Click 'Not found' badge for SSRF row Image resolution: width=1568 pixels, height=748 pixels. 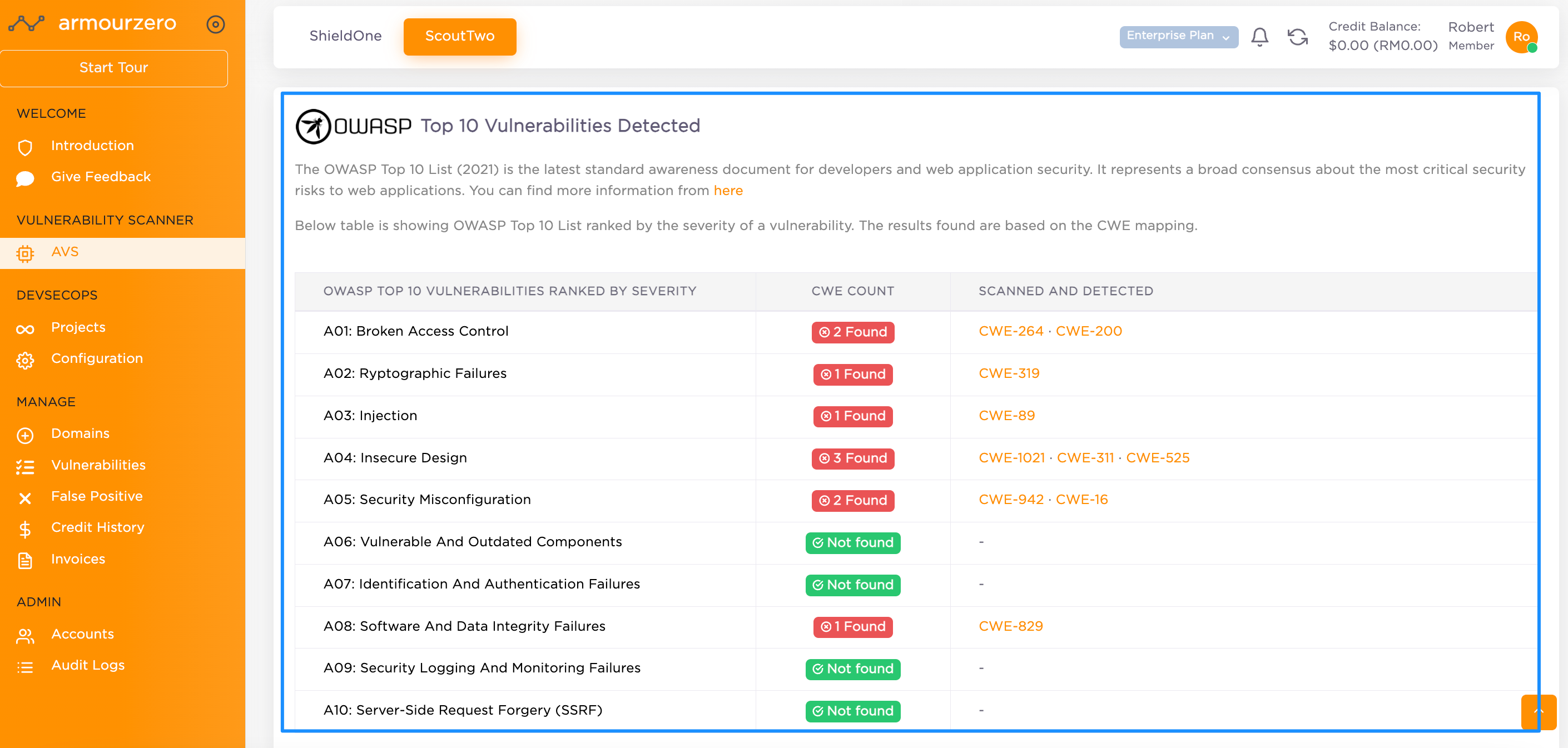(x=852, y=711)
